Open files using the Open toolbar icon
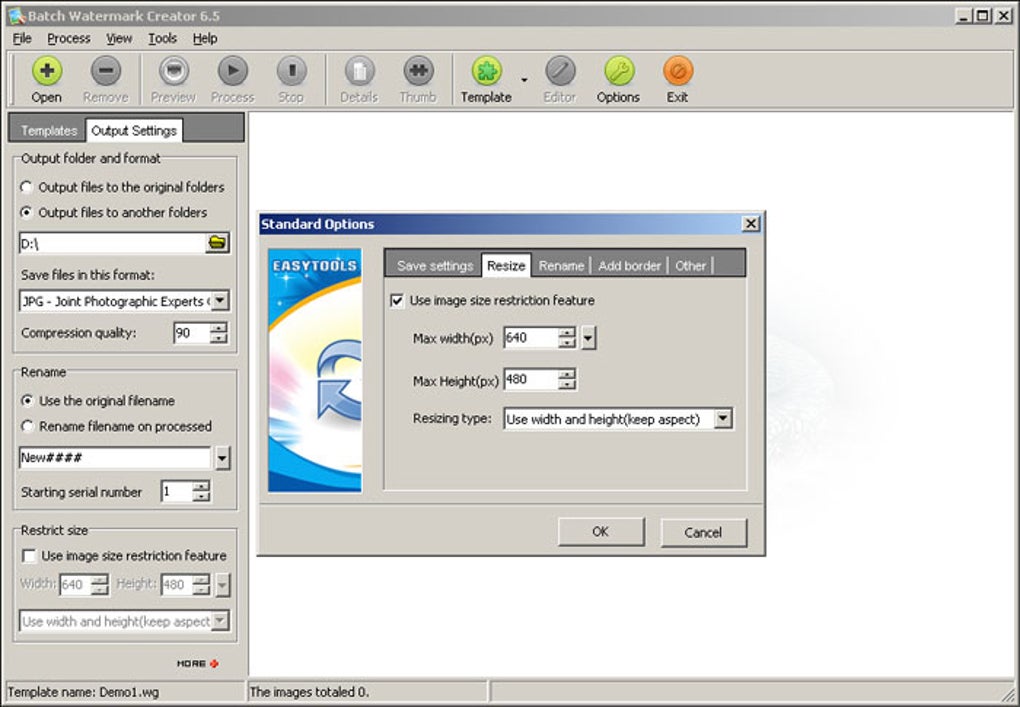 point(46,79)
